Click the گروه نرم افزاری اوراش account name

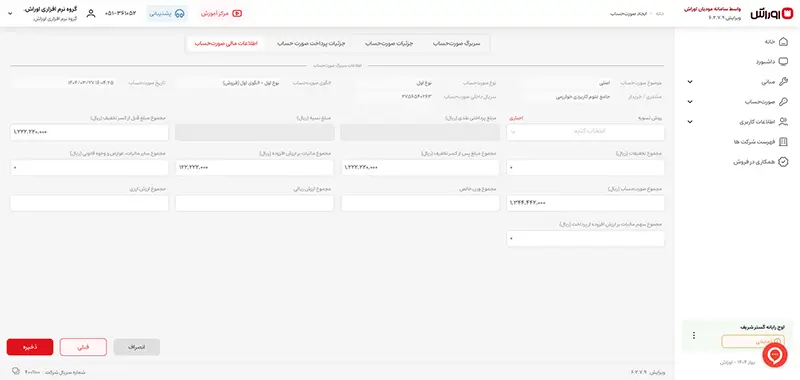(x=50, y=10)
